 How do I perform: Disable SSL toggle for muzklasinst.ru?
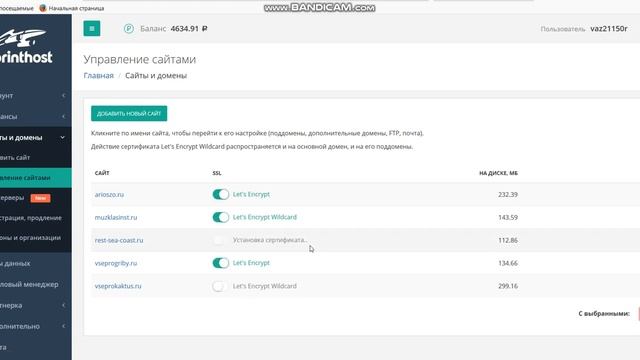click(220, 217)
